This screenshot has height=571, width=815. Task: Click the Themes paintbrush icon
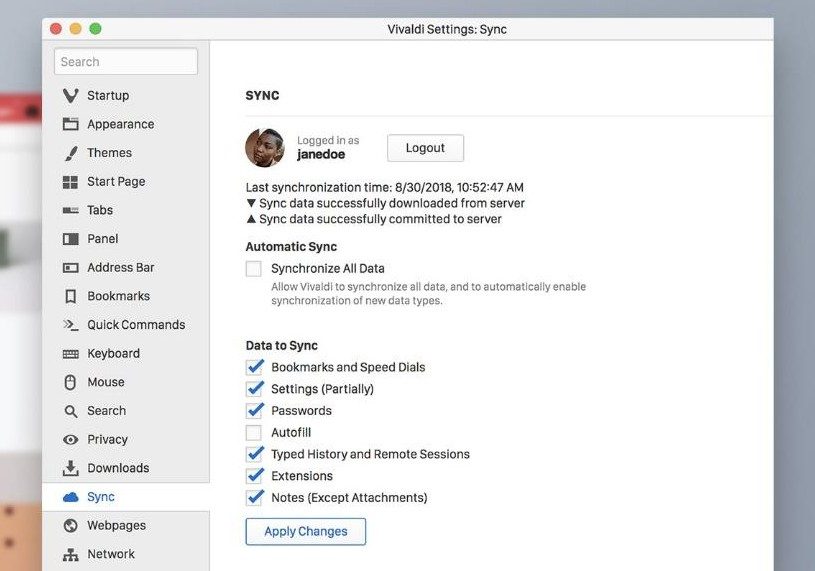[71, 153]
